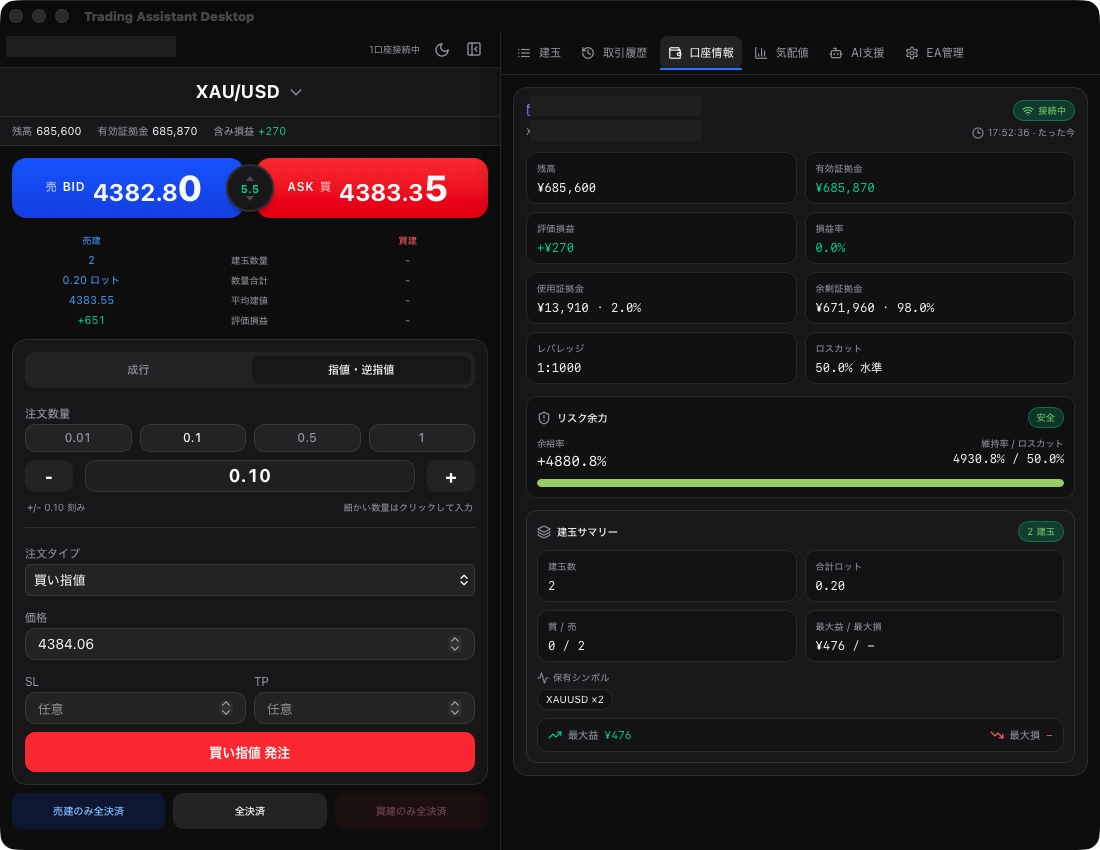Click the spread 5.5 indicator circle

(x=250, y=188)
